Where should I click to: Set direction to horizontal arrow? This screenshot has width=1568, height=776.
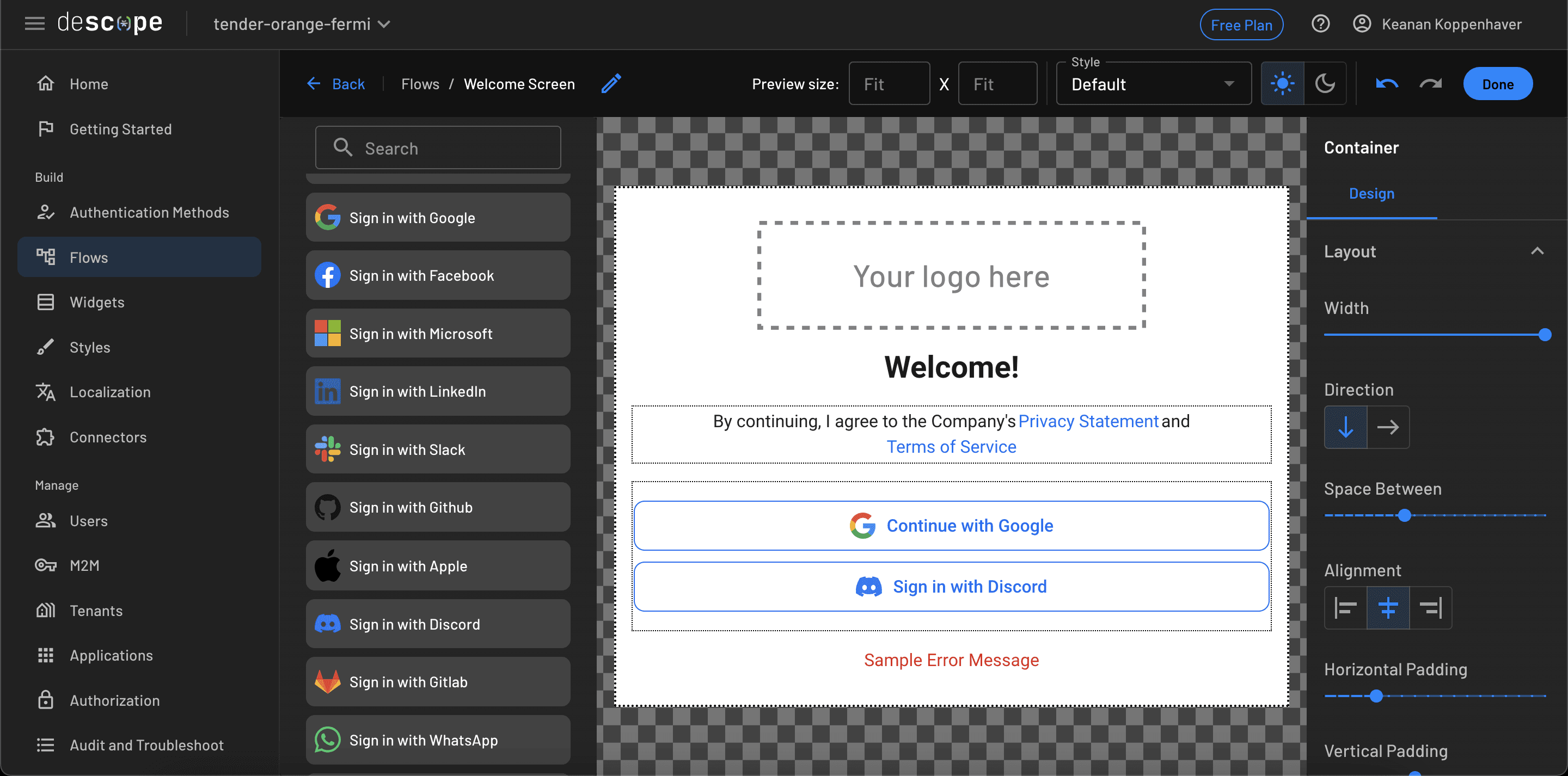(1388, 427)
